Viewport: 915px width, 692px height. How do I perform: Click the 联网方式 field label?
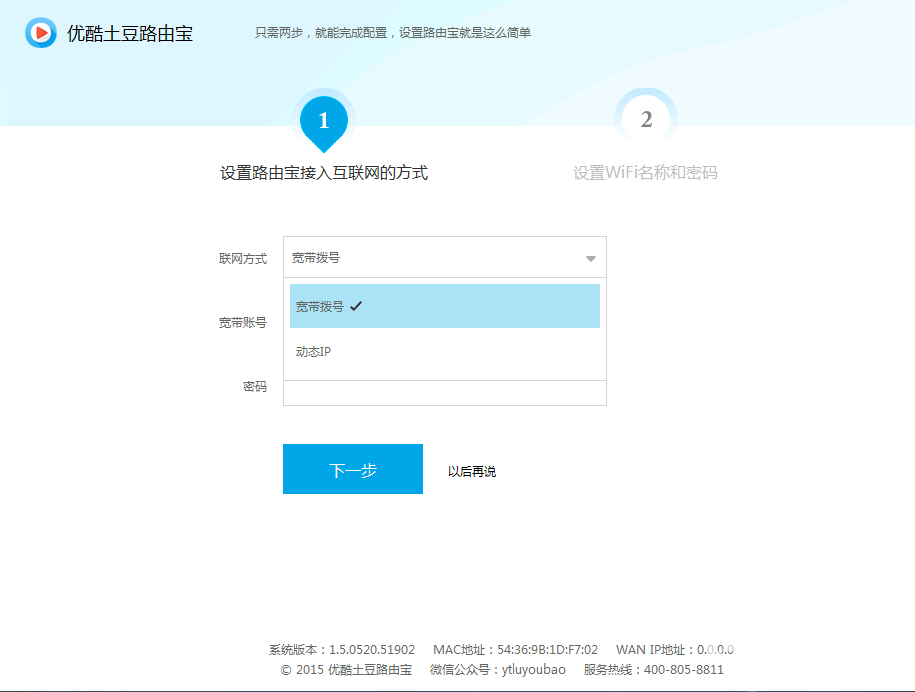(243, 258)
